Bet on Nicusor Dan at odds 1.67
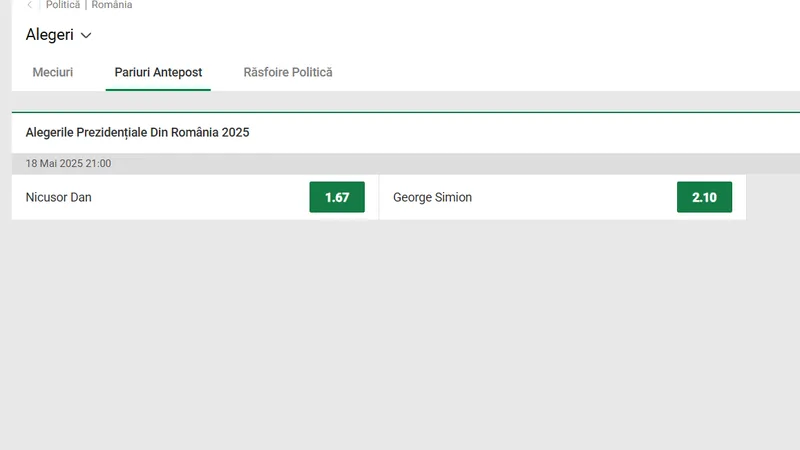The image size is (800, 450). point(337,197)
